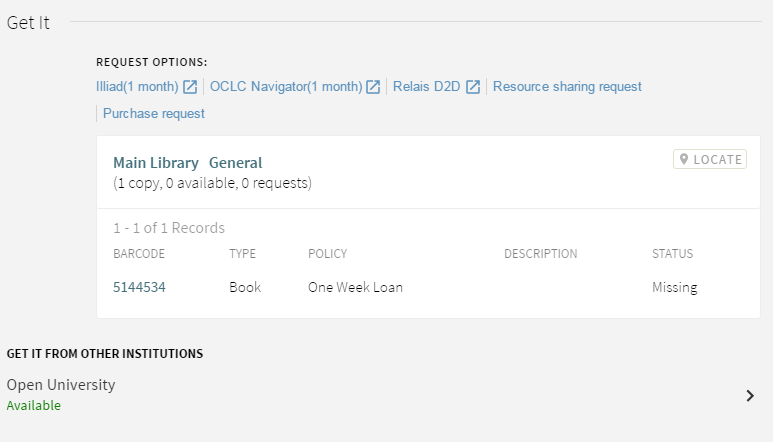Click the Get It section heading
This screenshot has width=773, height=442.
pyautogui.click(x=28, y=23)
